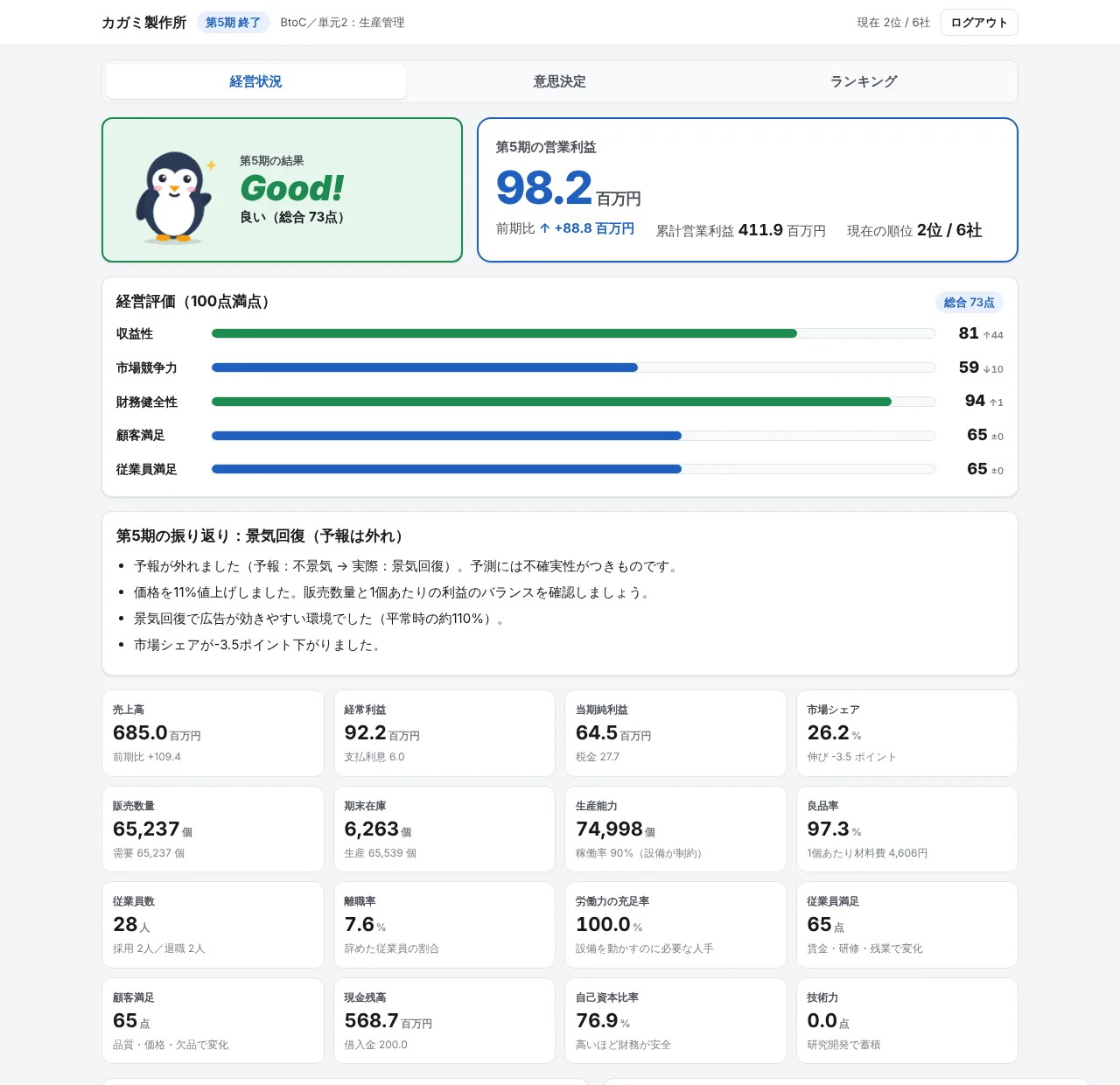Click the 技術力 0.0点 card
This screenshot has height=1085, width=1120.
click(907, 1021)
